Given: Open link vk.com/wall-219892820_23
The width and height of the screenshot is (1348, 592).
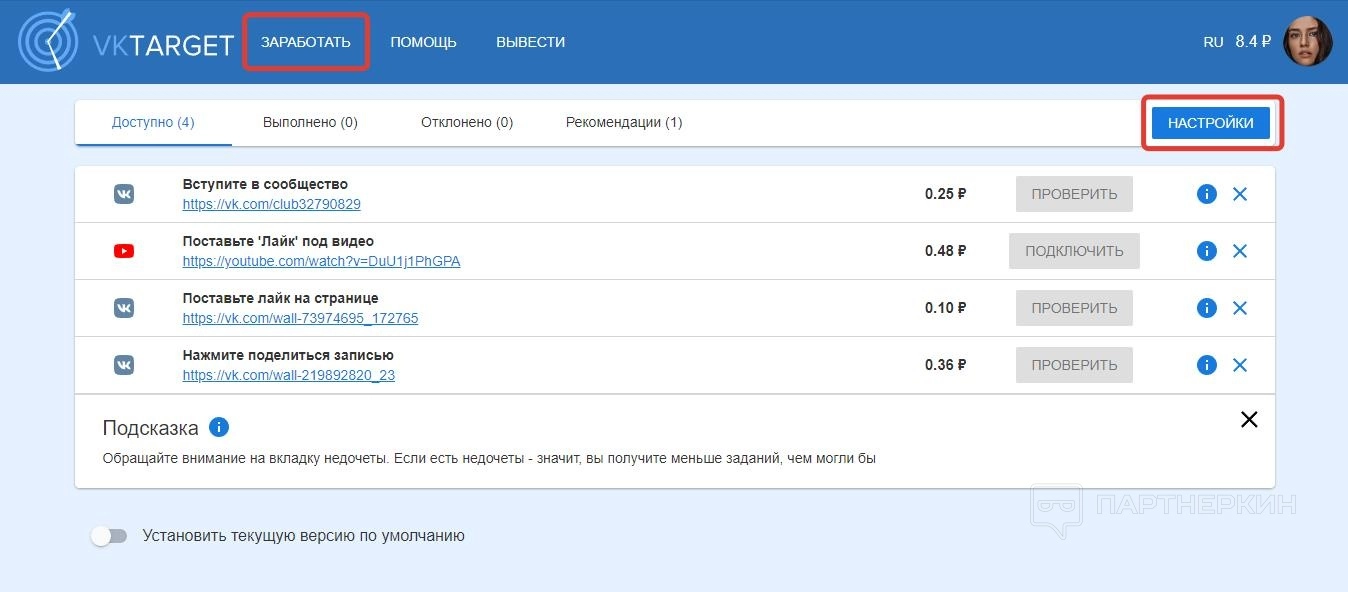Looking at the screenshot, I should 289,375.
